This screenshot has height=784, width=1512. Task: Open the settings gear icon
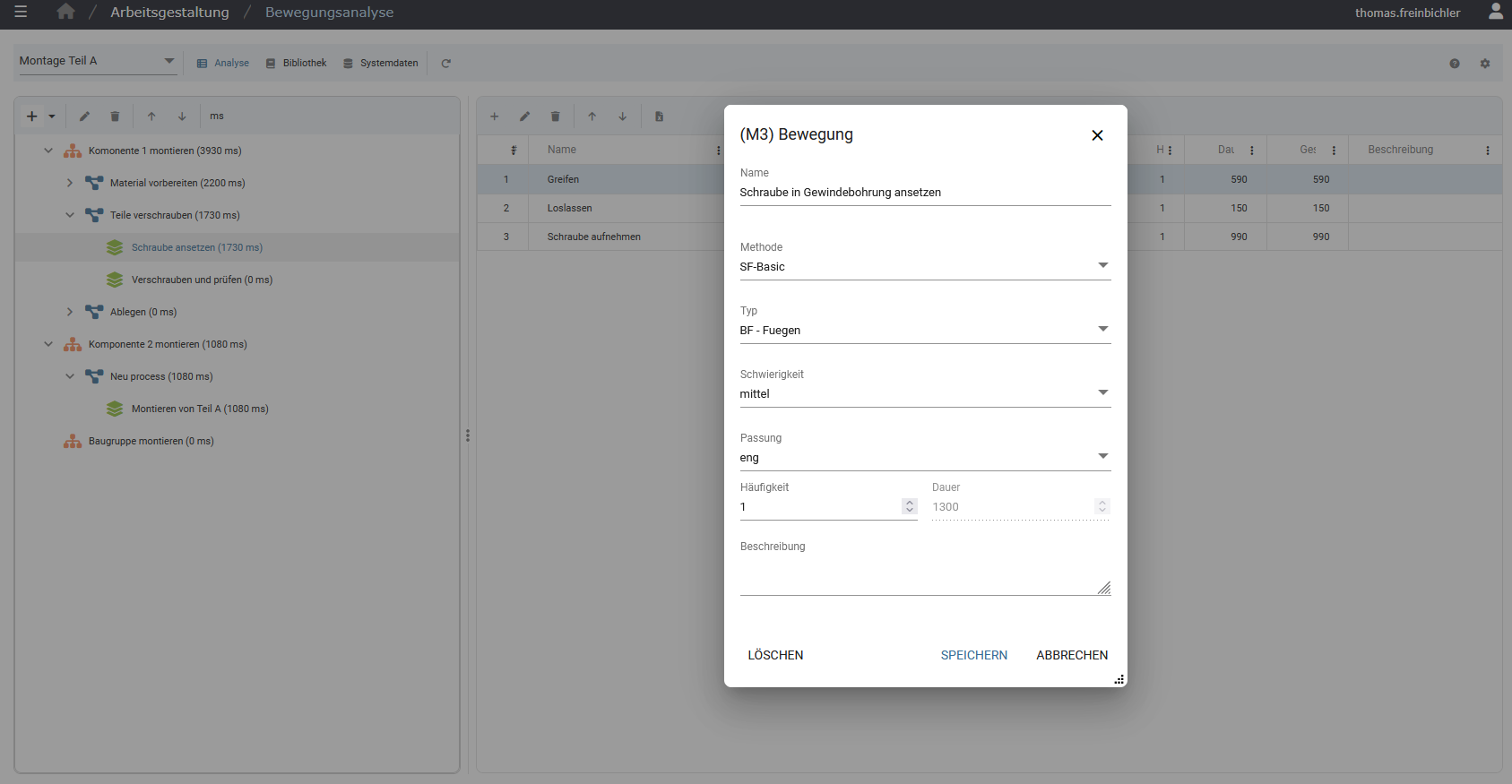(1485, 64)
